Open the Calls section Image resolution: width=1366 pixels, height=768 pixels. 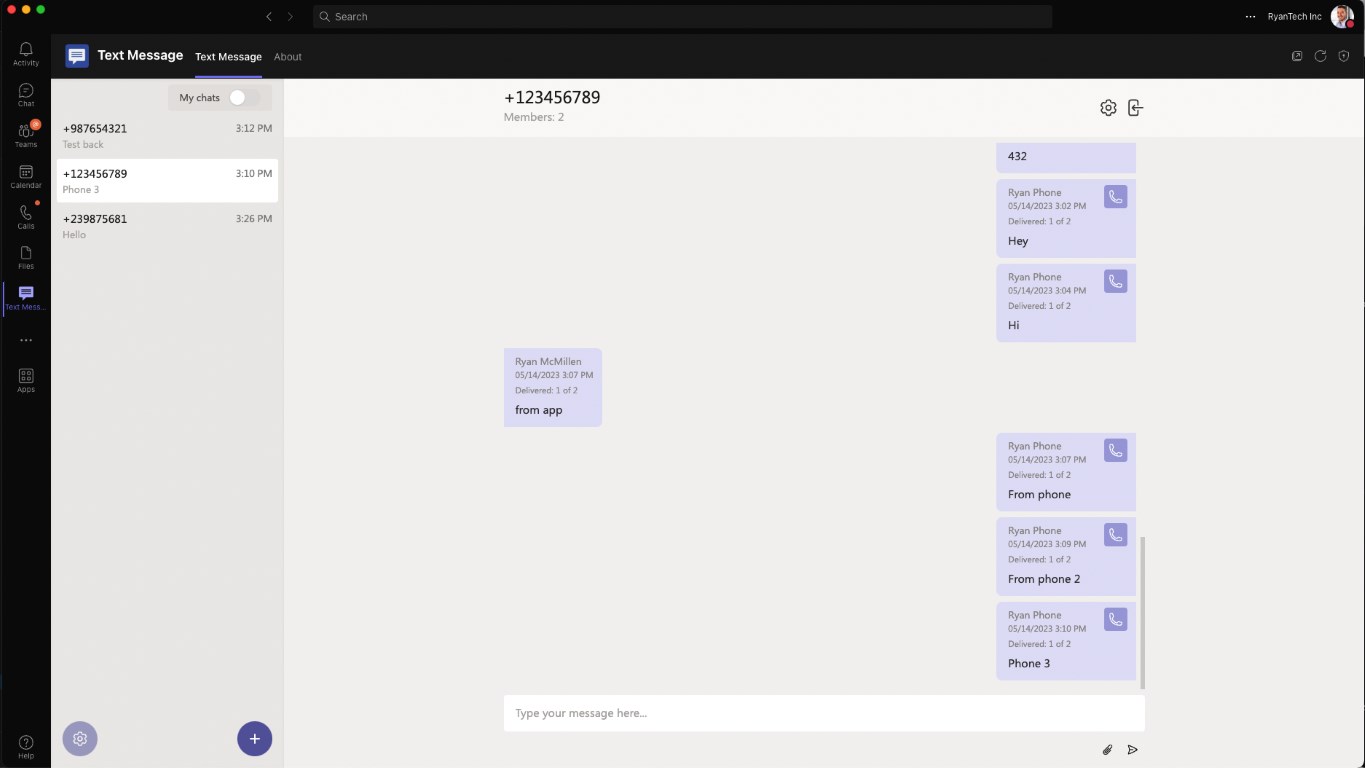pyautogui.click(x=26, y=217)
